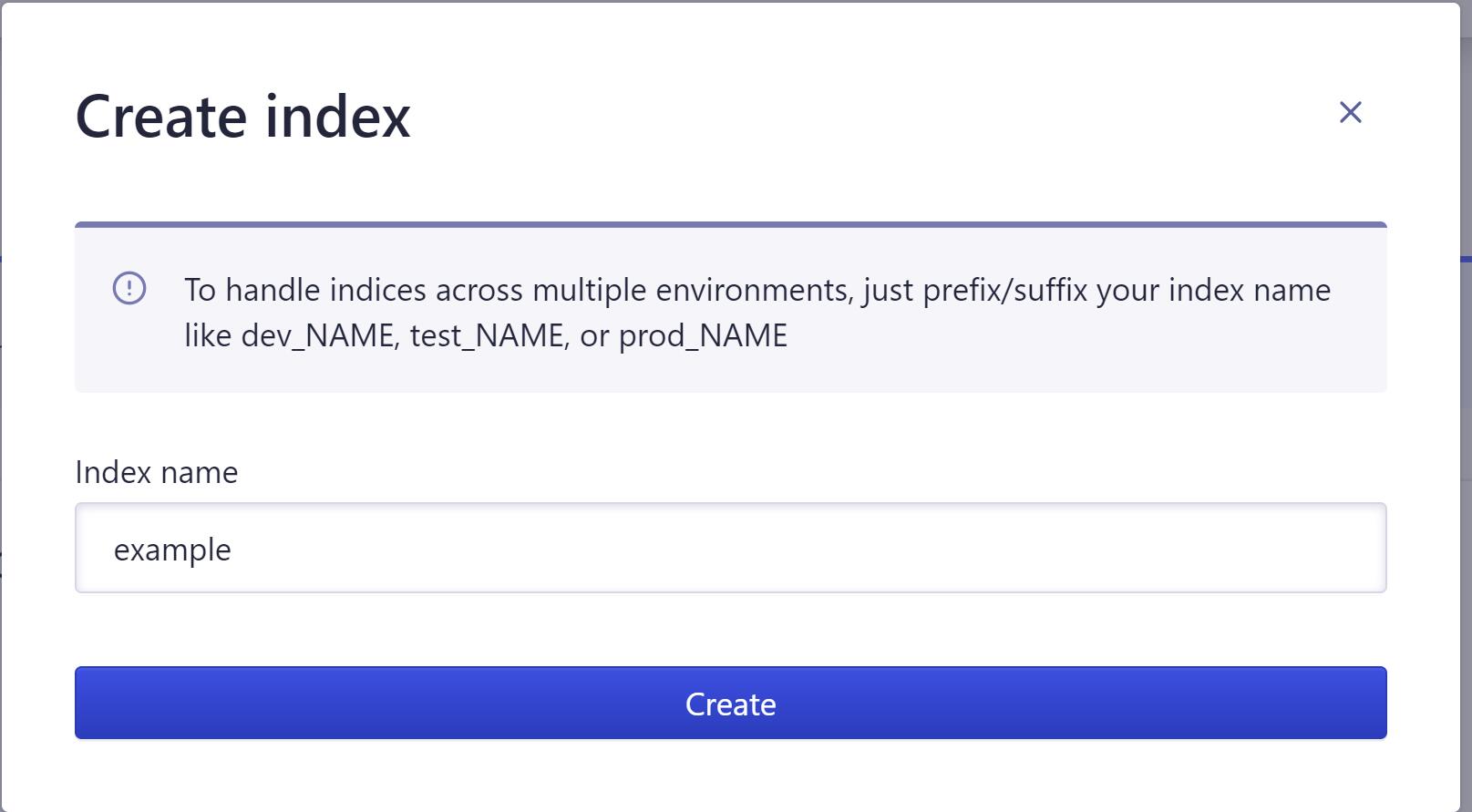This screenshot has height=812, width=1472.
Task: Click the "Index name" field label
Action: coord(156,472)
